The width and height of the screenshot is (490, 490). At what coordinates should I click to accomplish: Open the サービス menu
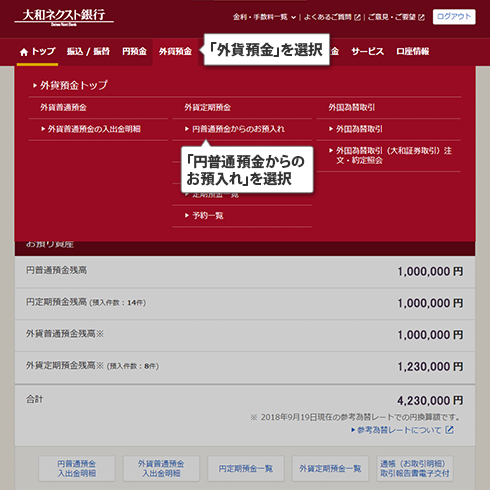pos(367,51)
